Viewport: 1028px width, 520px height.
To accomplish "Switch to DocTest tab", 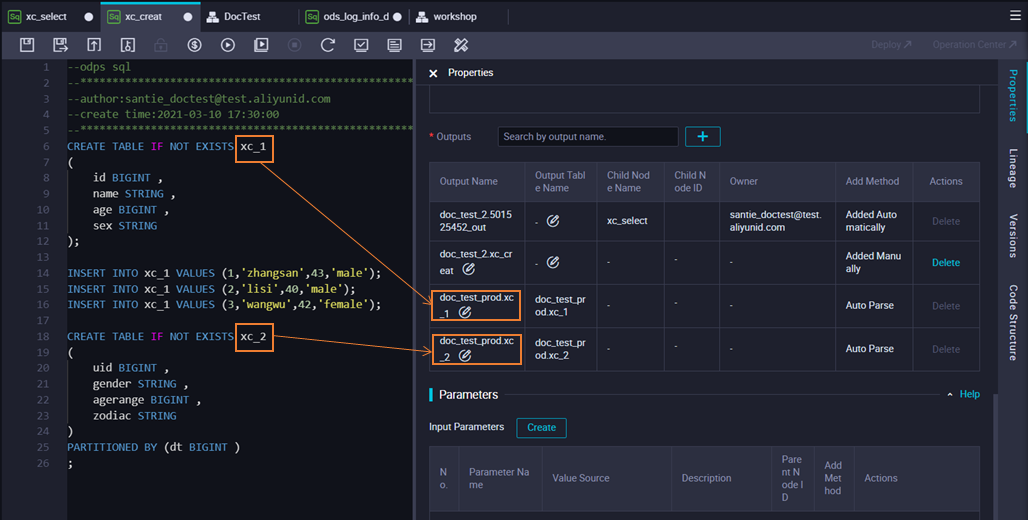I will (242, 16).
